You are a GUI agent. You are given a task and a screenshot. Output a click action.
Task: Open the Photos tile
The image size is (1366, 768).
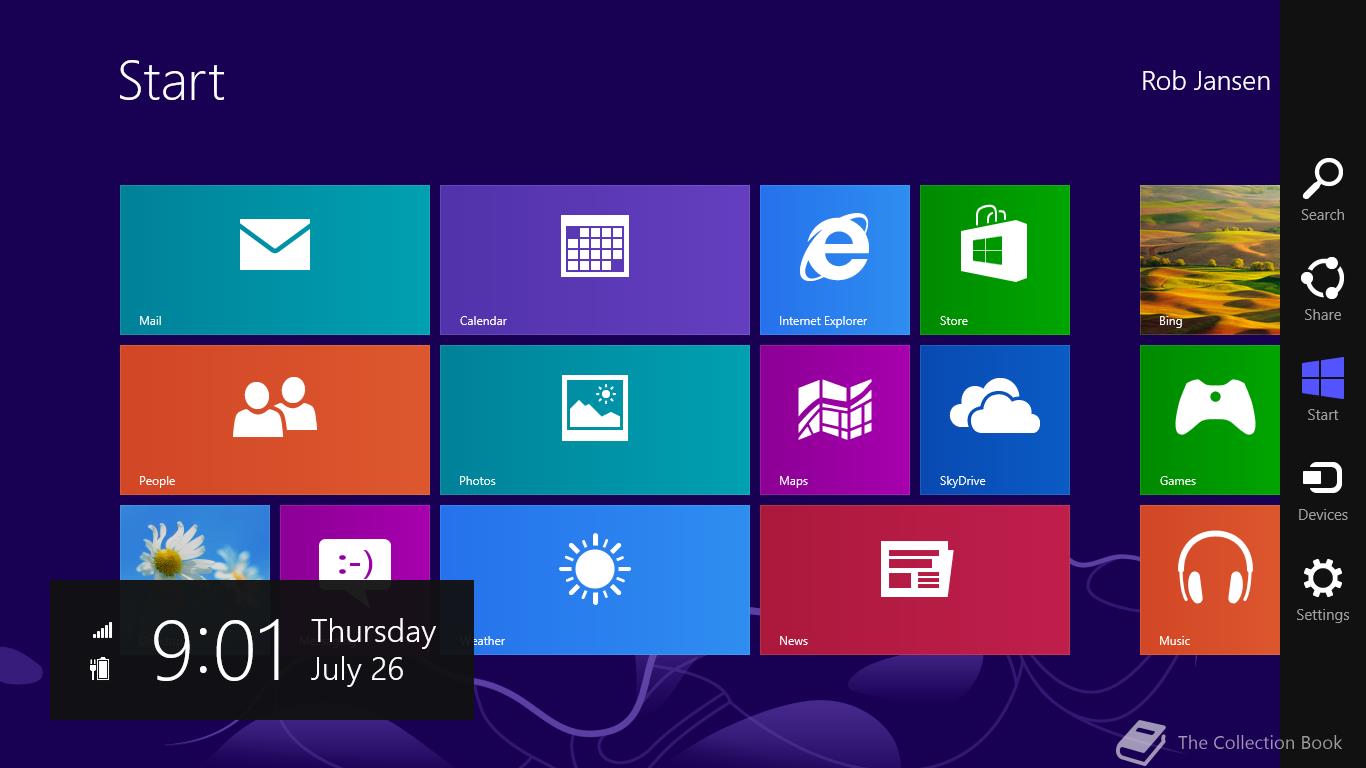595,420
